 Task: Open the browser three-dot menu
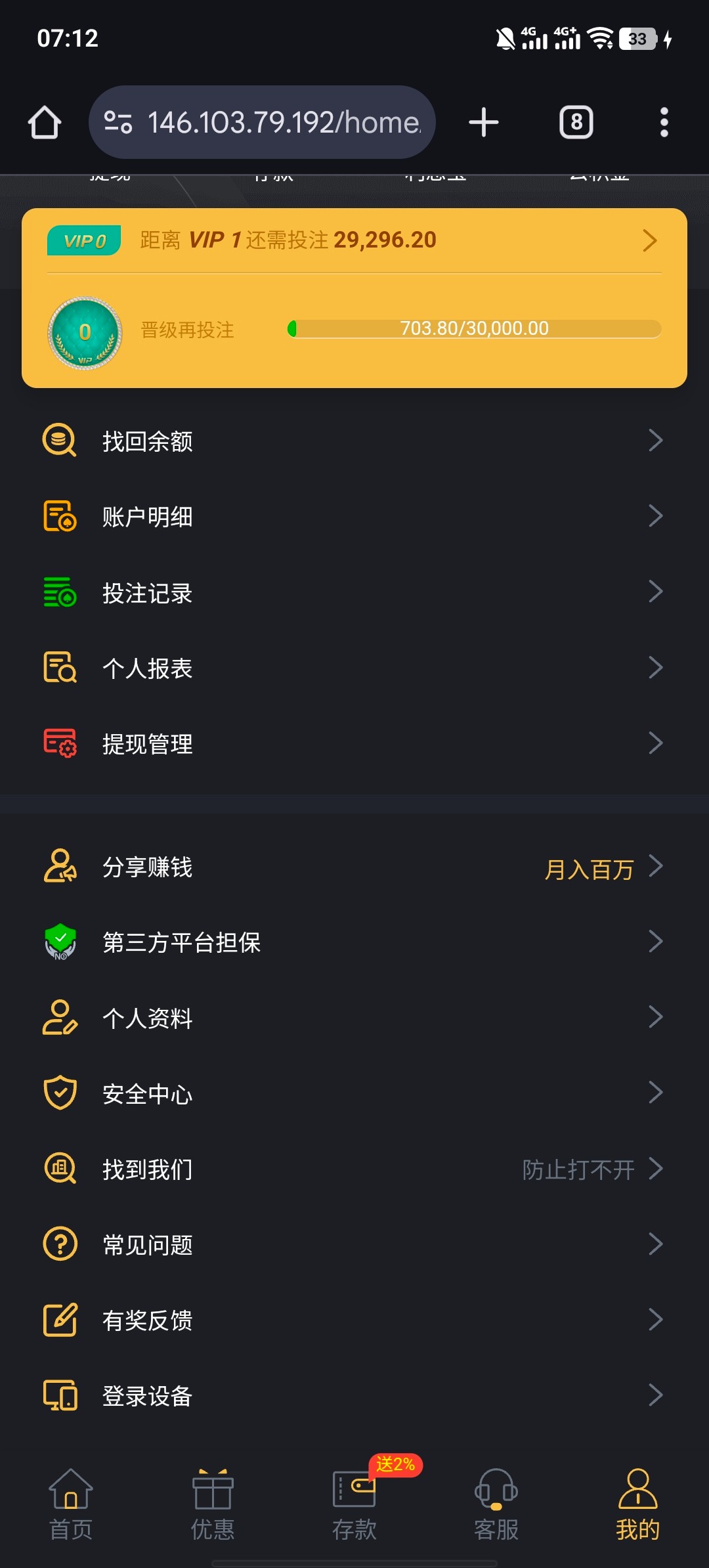pyautogui.click(x=664, y=123)
